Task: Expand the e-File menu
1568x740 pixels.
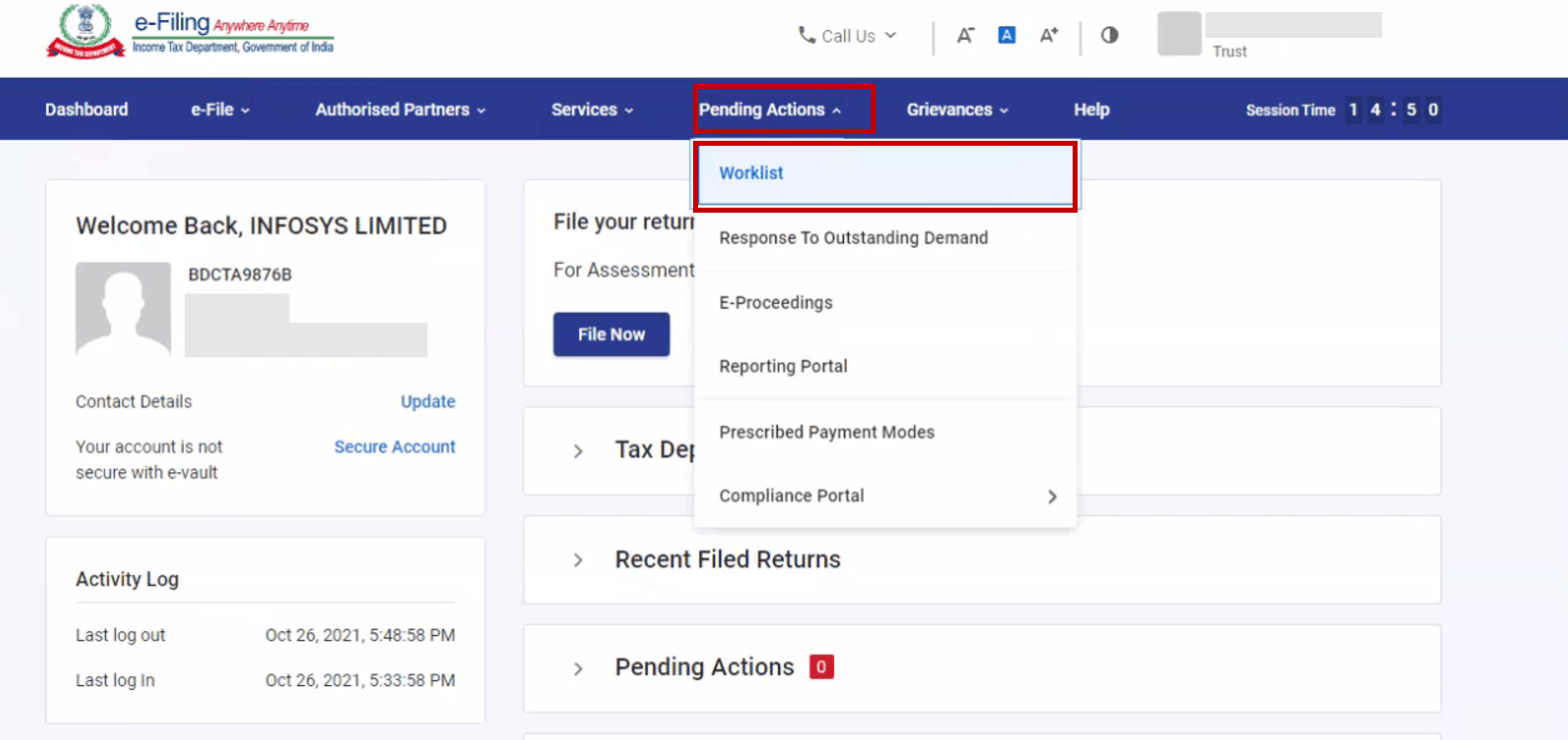Action: coord(220,110)
